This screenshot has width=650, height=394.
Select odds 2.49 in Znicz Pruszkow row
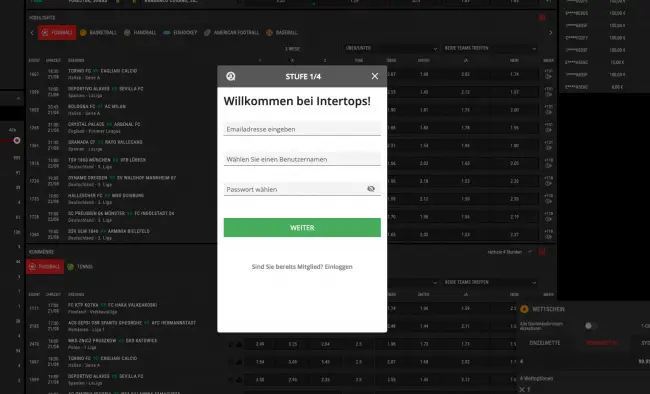(x=260, y=344)
